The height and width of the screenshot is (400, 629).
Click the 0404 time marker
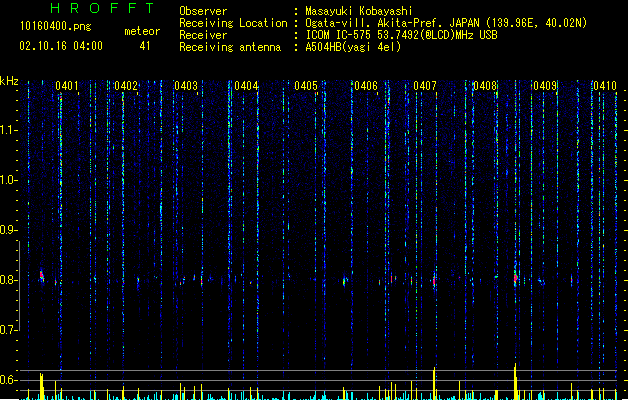pos(246,86)
